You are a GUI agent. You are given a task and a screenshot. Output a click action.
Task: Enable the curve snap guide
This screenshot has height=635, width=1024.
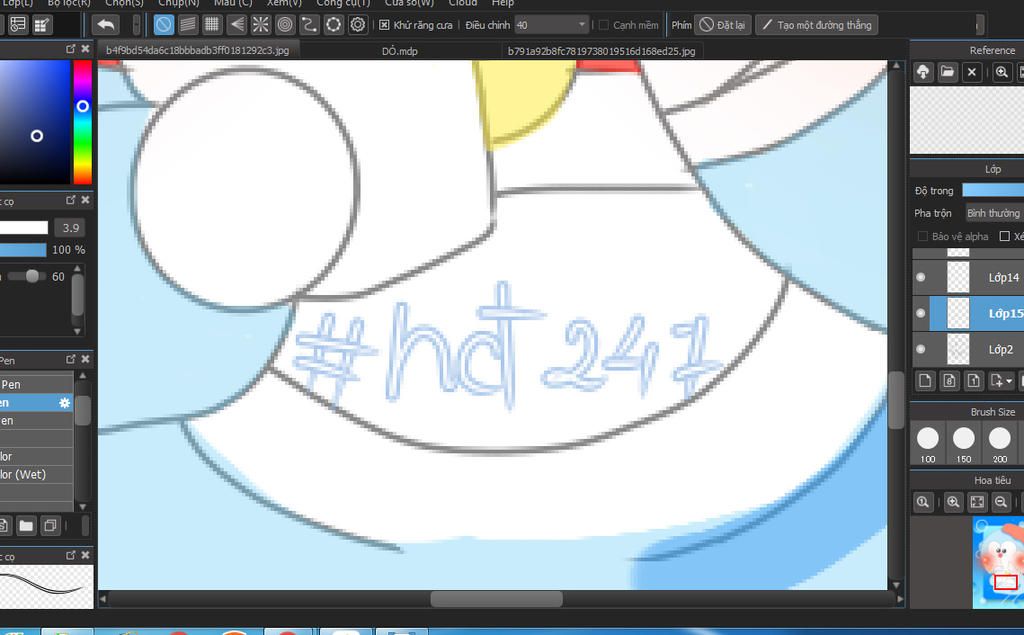pyautogui.click(x=309, y=25)
